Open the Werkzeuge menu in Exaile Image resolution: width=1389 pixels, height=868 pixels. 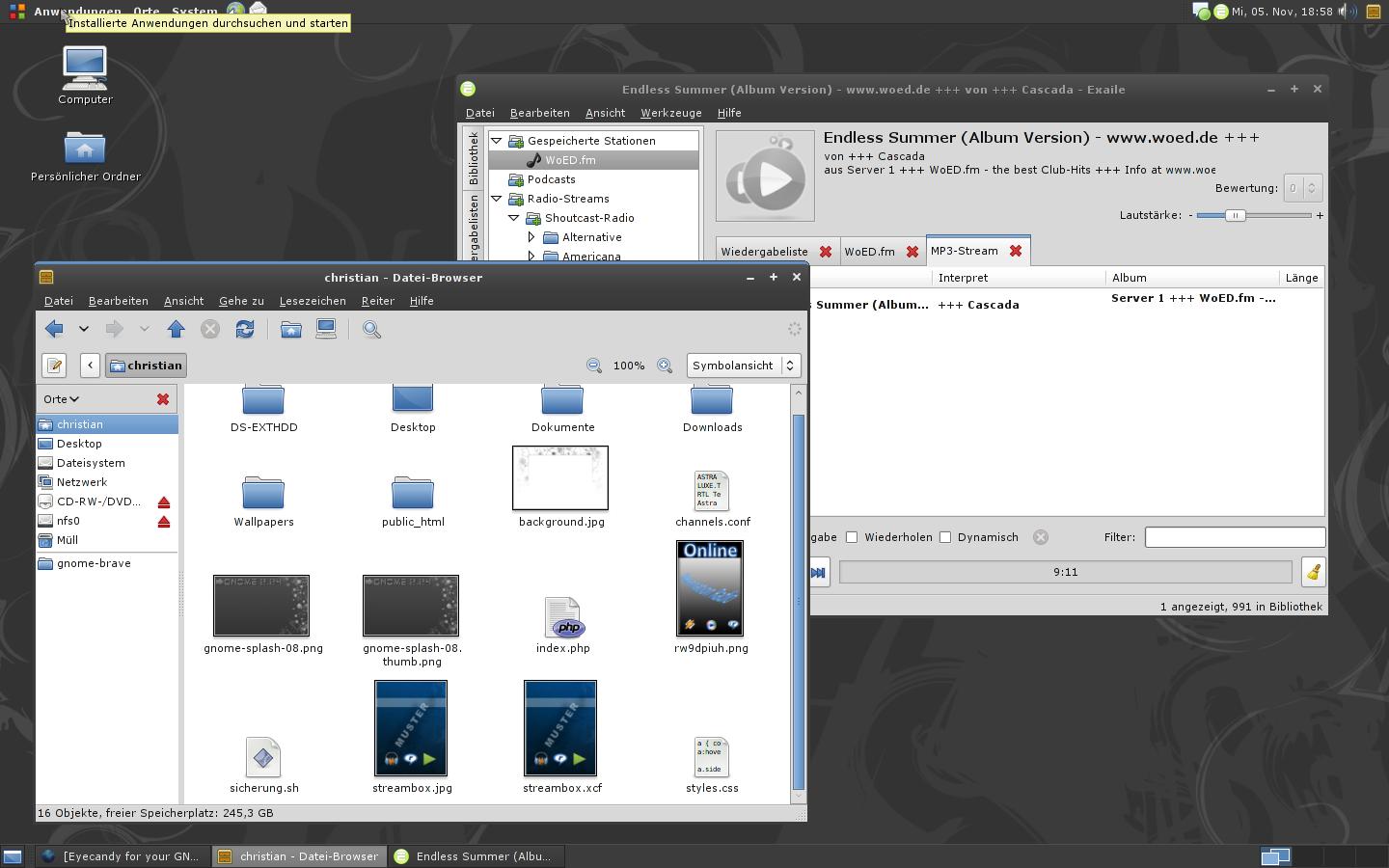click(x=670, y=113)
